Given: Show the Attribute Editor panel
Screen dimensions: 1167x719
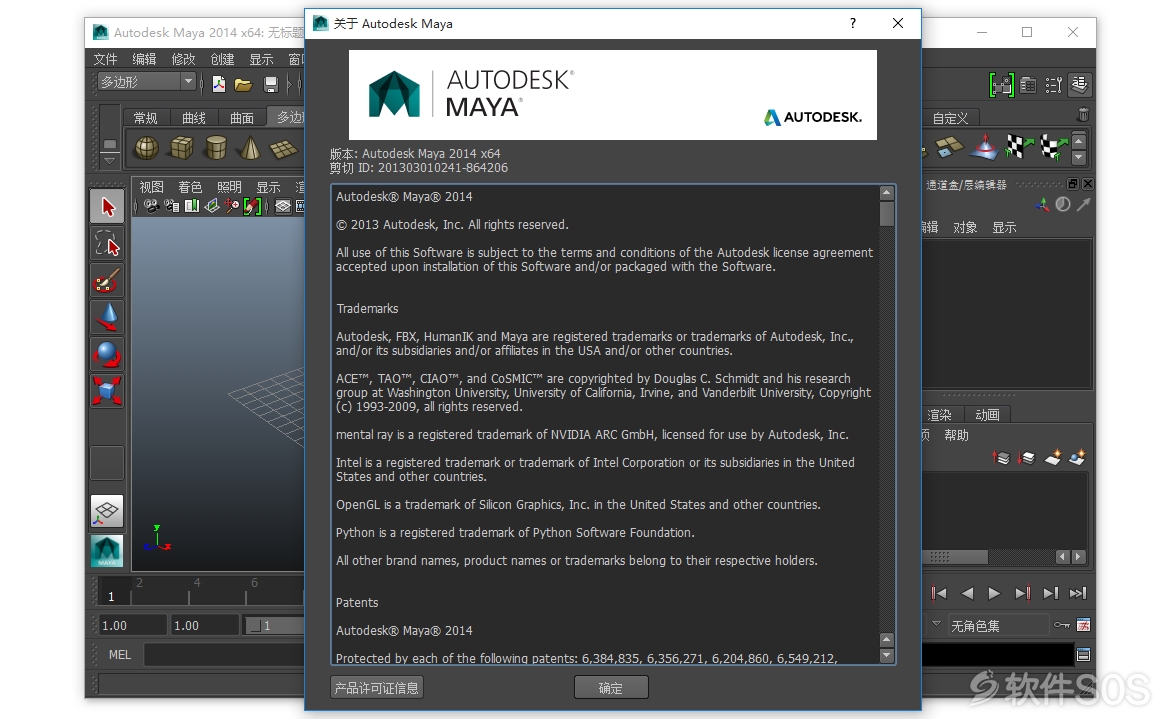Looking at the screenshot, I should (1028, 85).
